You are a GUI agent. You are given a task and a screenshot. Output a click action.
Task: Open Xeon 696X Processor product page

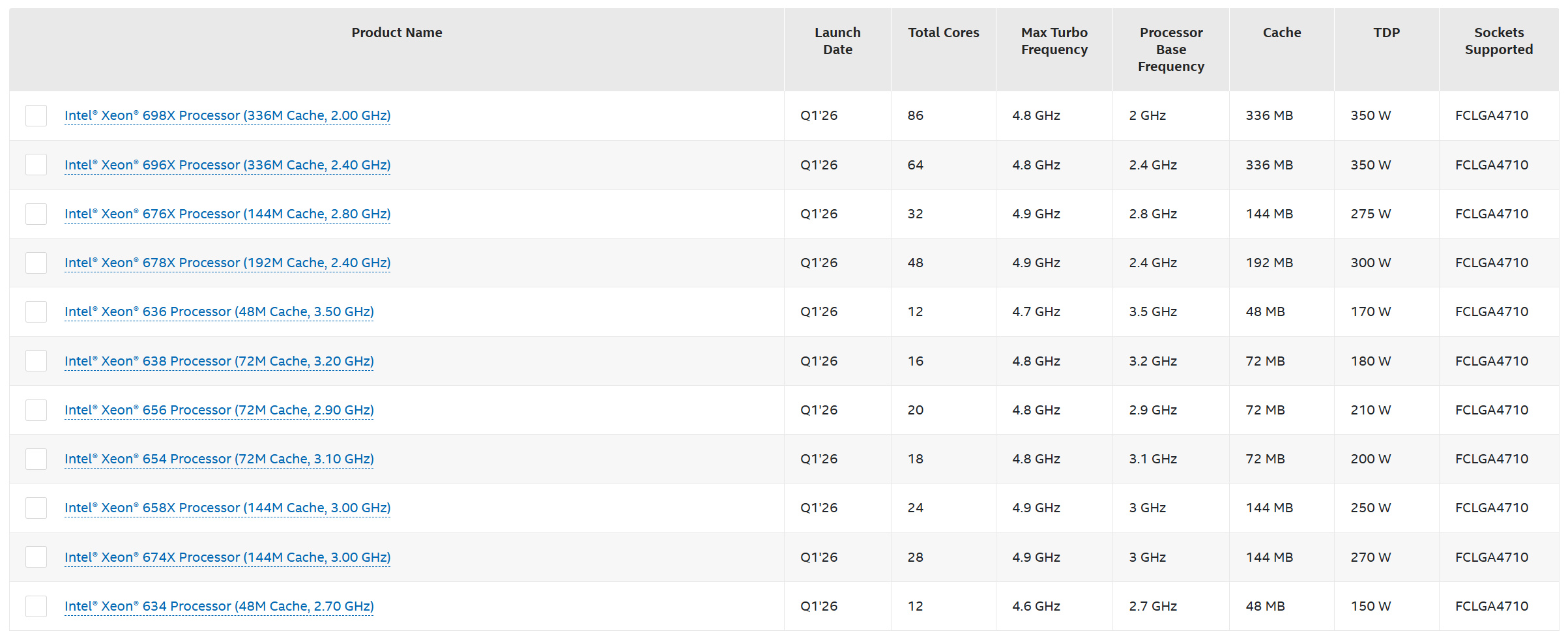[x=227, y=165]
